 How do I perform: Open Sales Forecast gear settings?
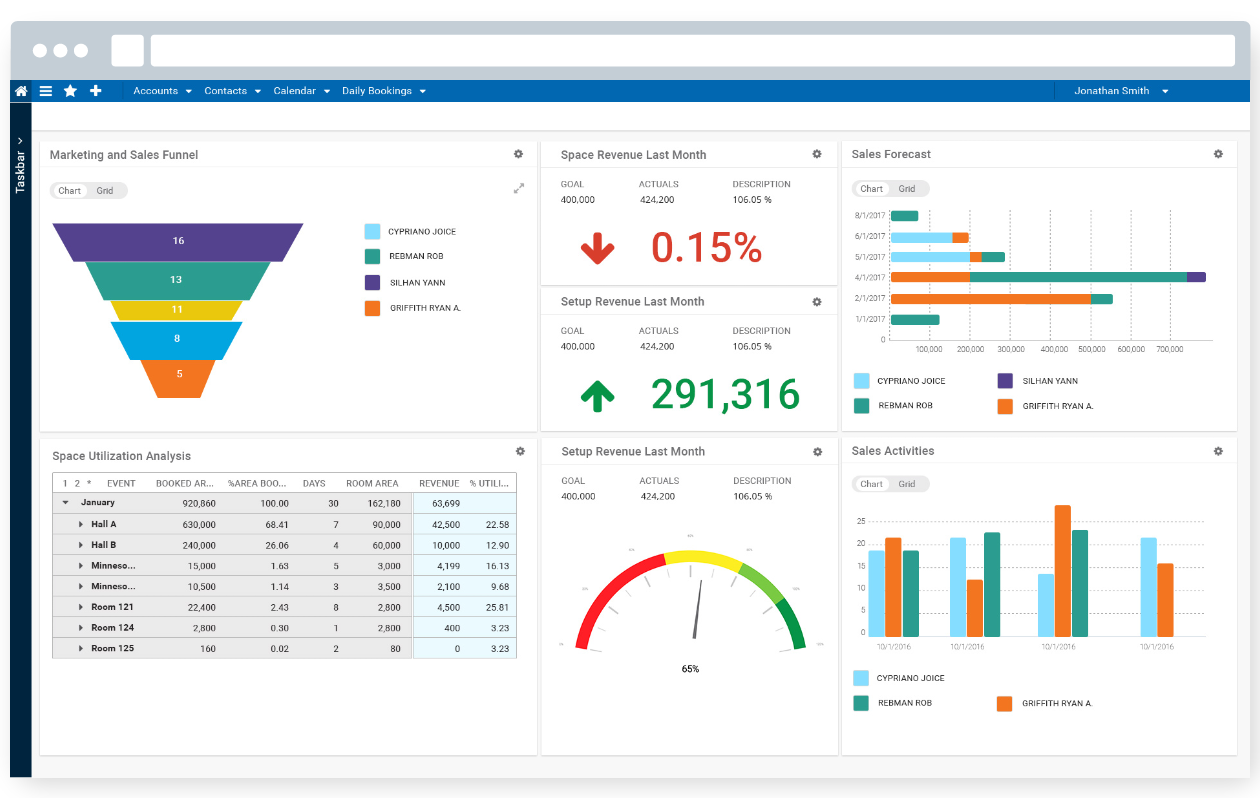pos(1218,154)
